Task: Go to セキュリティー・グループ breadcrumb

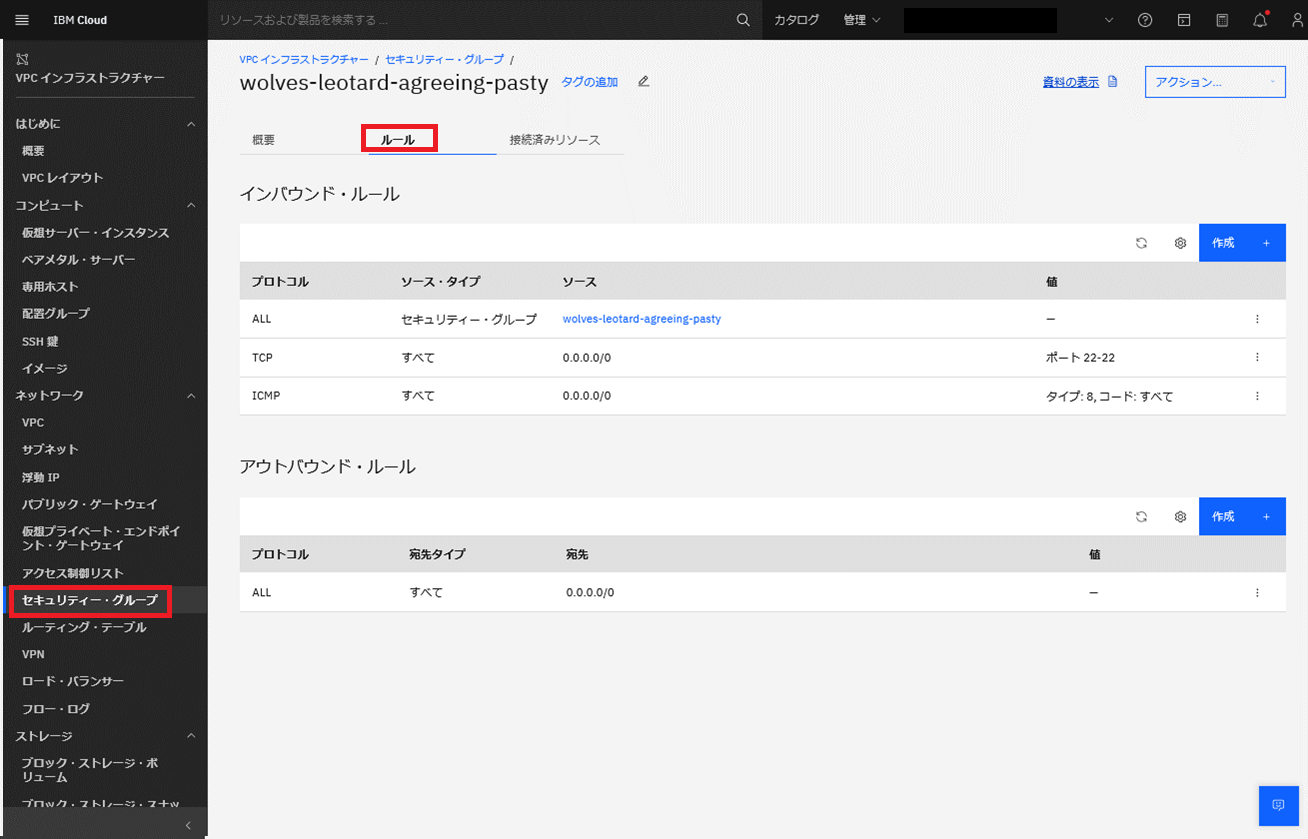Action: click(445, 60)
